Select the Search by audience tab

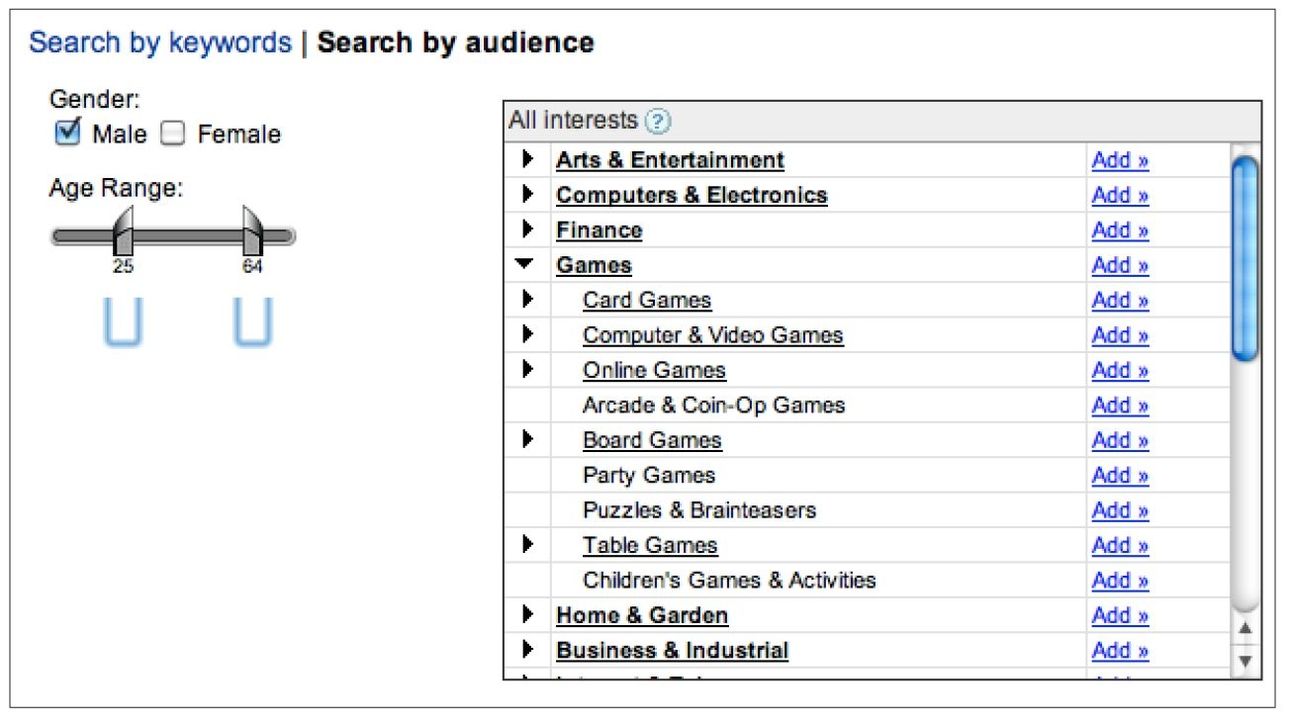coord(455,43)
